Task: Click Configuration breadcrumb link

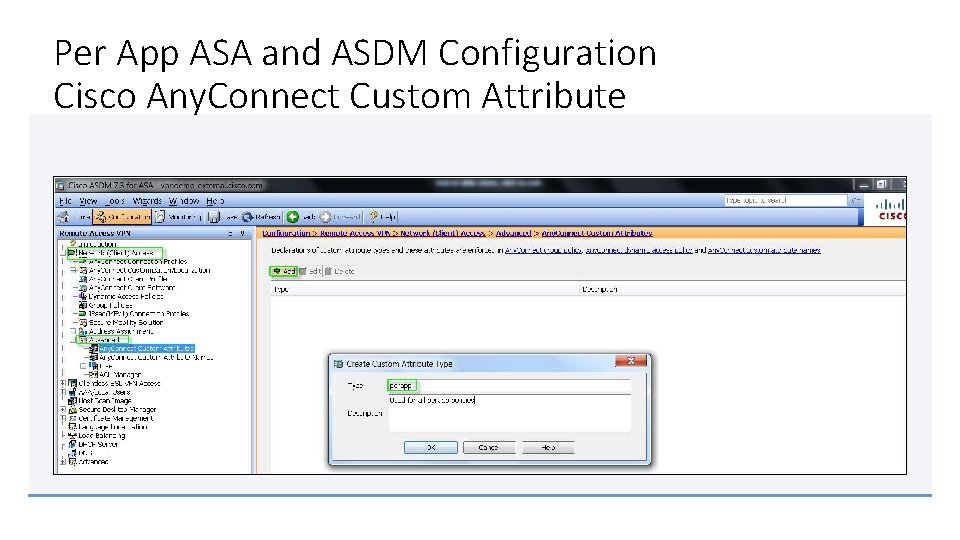Action: tap(286, 233)
